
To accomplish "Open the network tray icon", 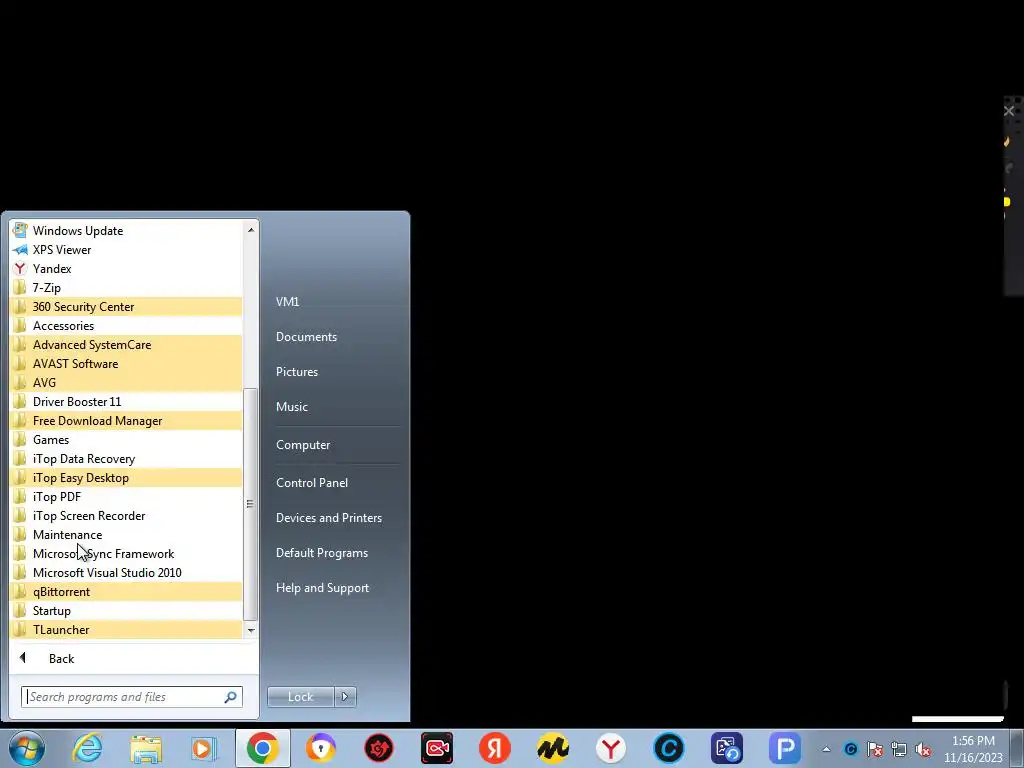I will pyautogui.click(x=899, y=749).
